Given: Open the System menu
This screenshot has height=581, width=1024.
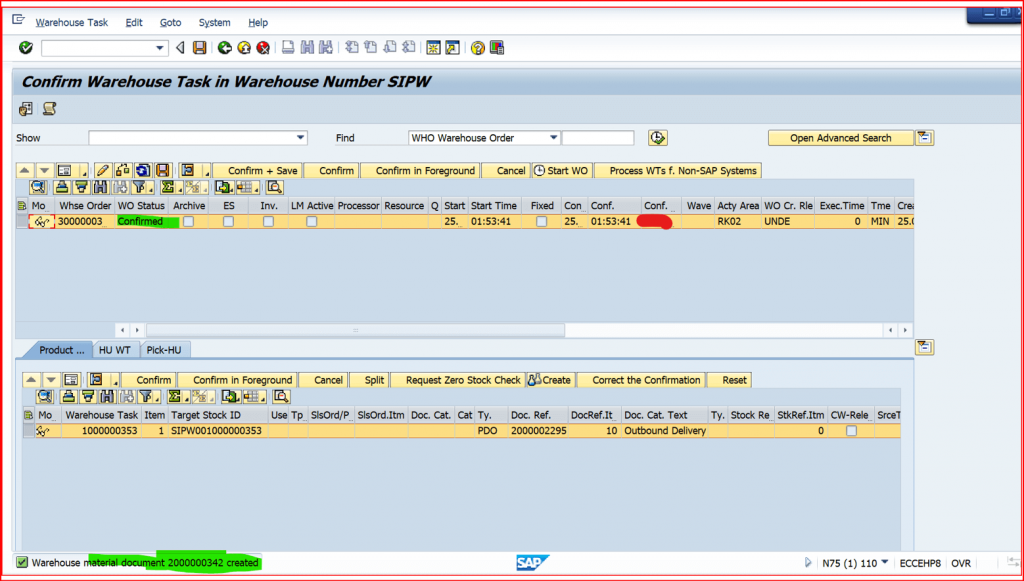Looking at the screenshot, I should [x=214, y=22].
